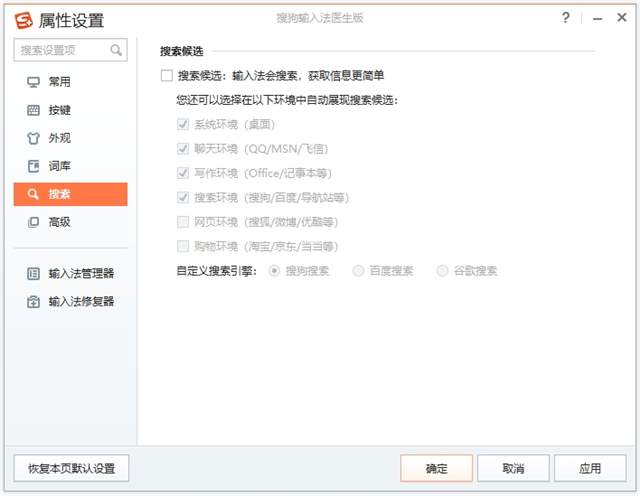Confirm with the 确定 button

click(436, 468)
